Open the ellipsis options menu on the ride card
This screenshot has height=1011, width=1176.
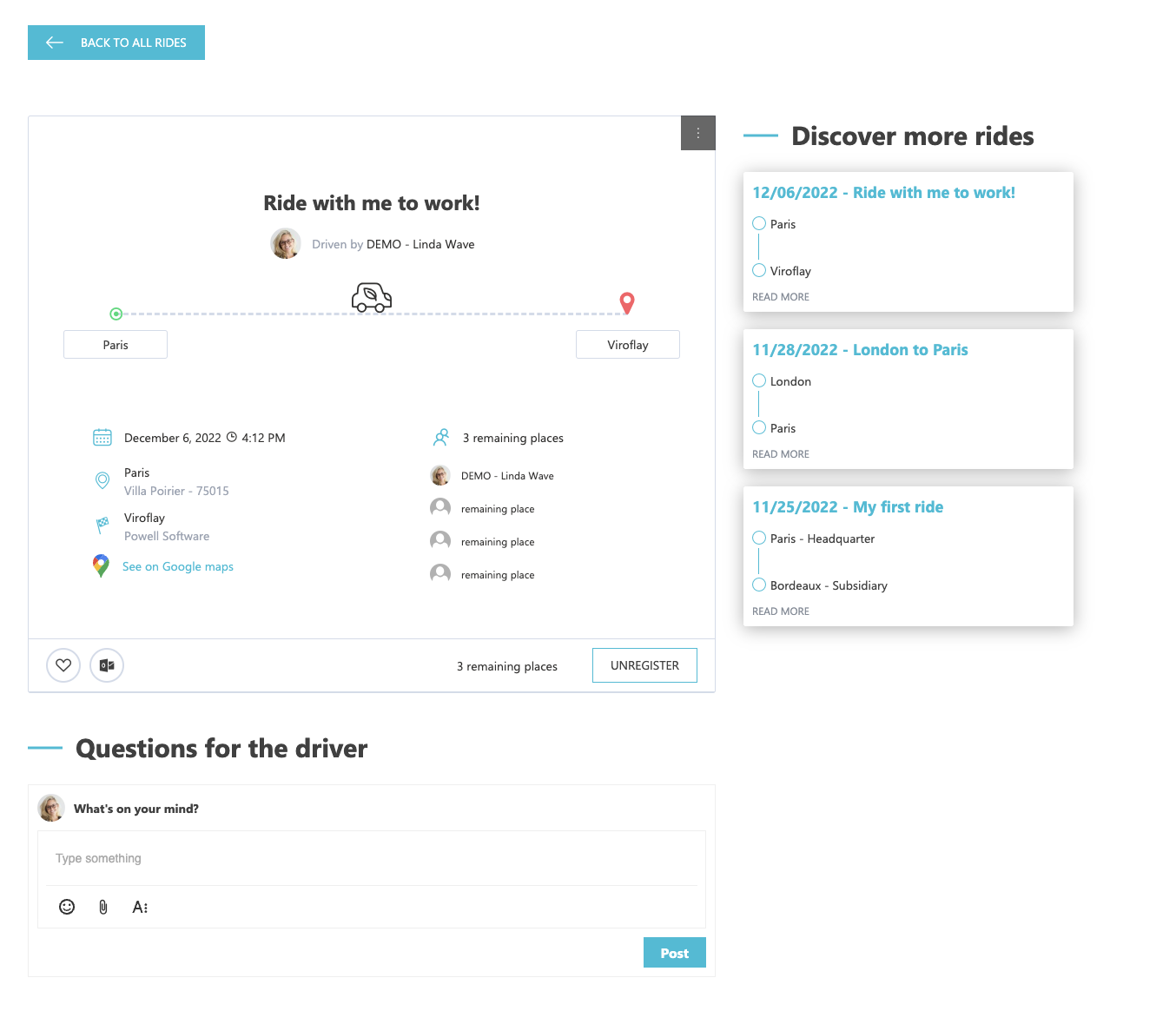click(x=697, y=133)
